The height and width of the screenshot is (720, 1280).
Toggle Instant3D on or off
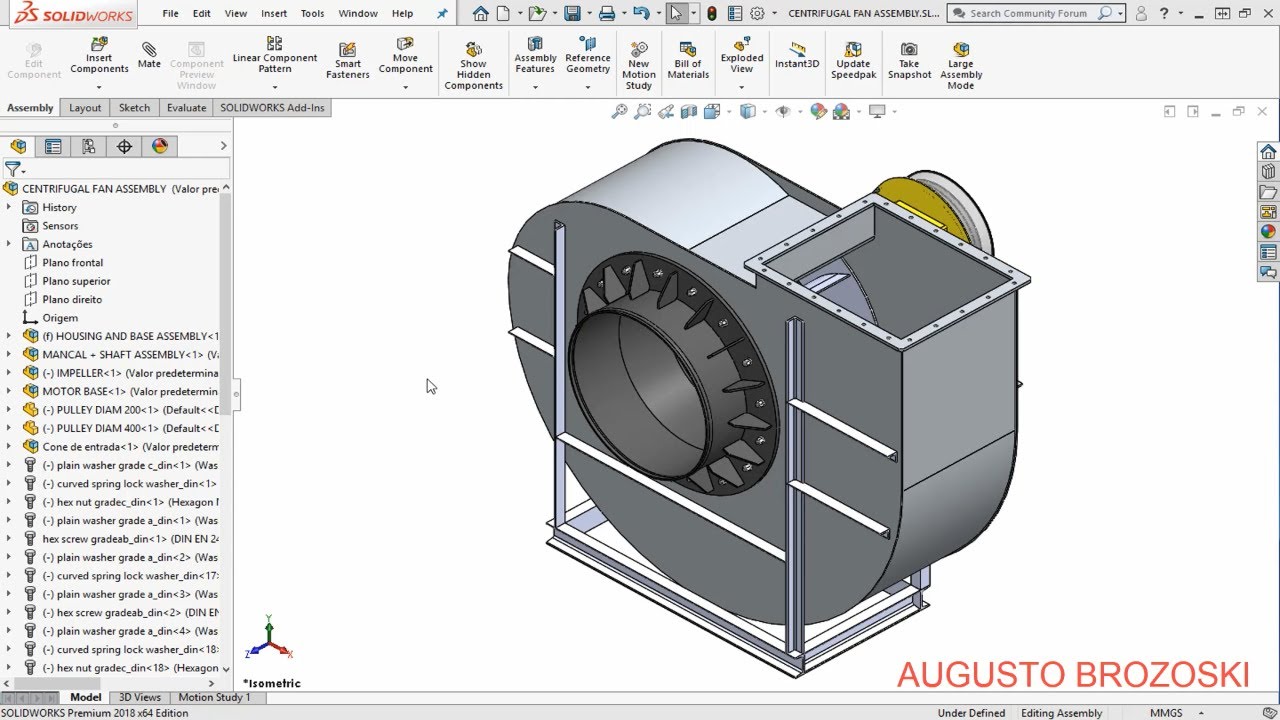[x=797, y=56]
